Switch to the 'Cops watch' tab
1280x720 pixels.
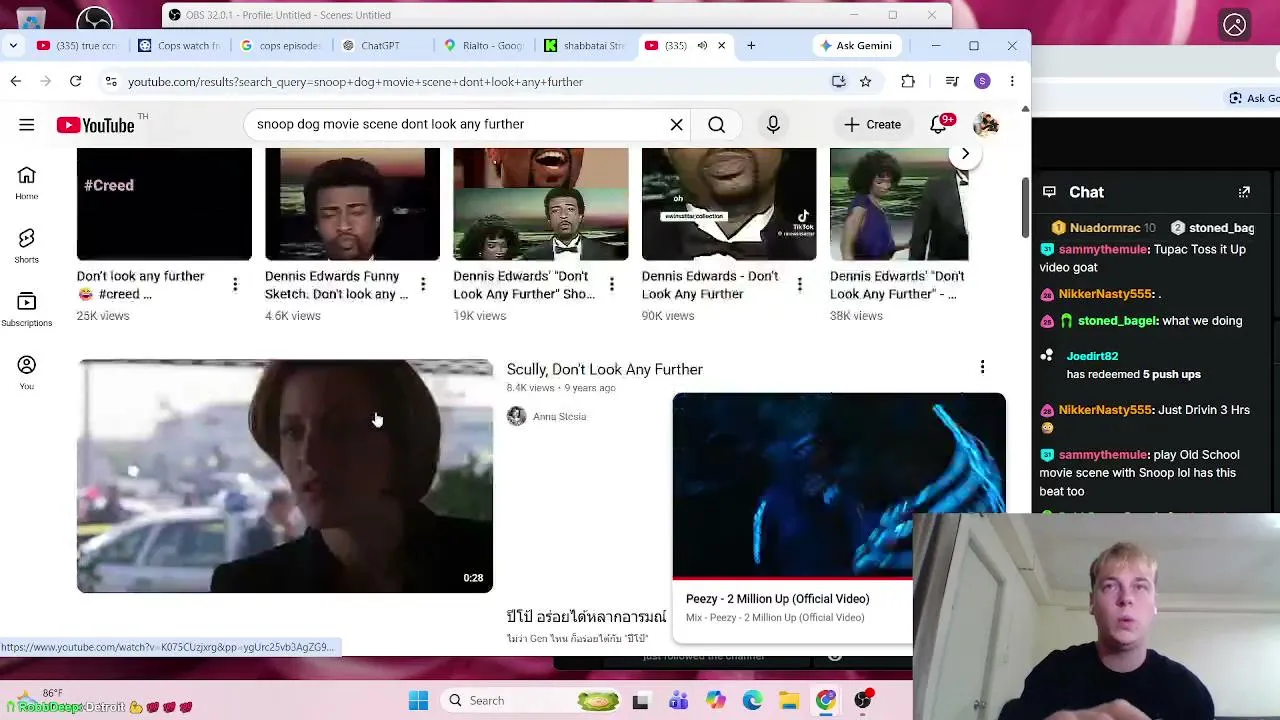[180, 45]
